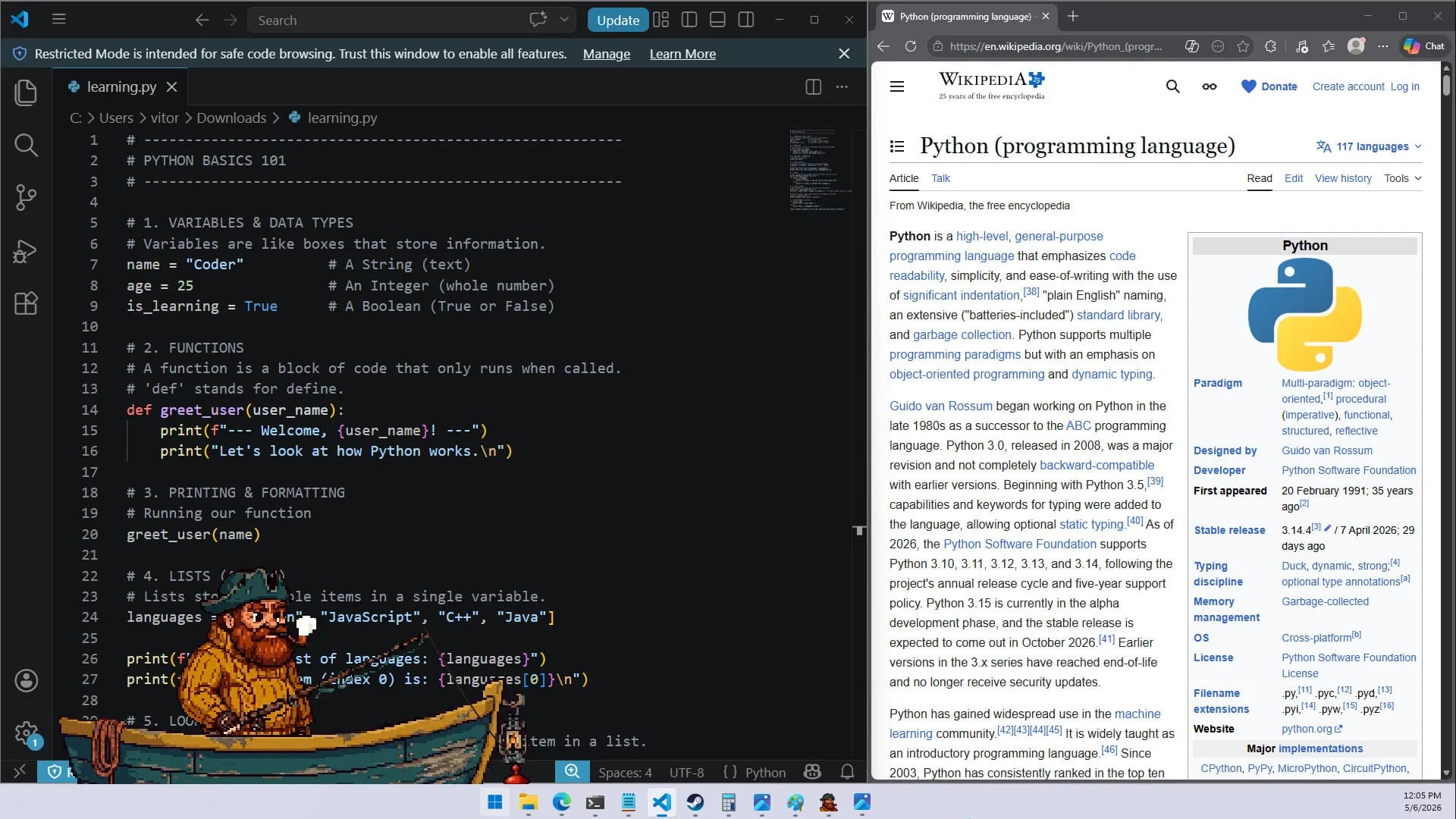Open Edge profile avatar
1456x819 pixels.
coord(1357,45)
